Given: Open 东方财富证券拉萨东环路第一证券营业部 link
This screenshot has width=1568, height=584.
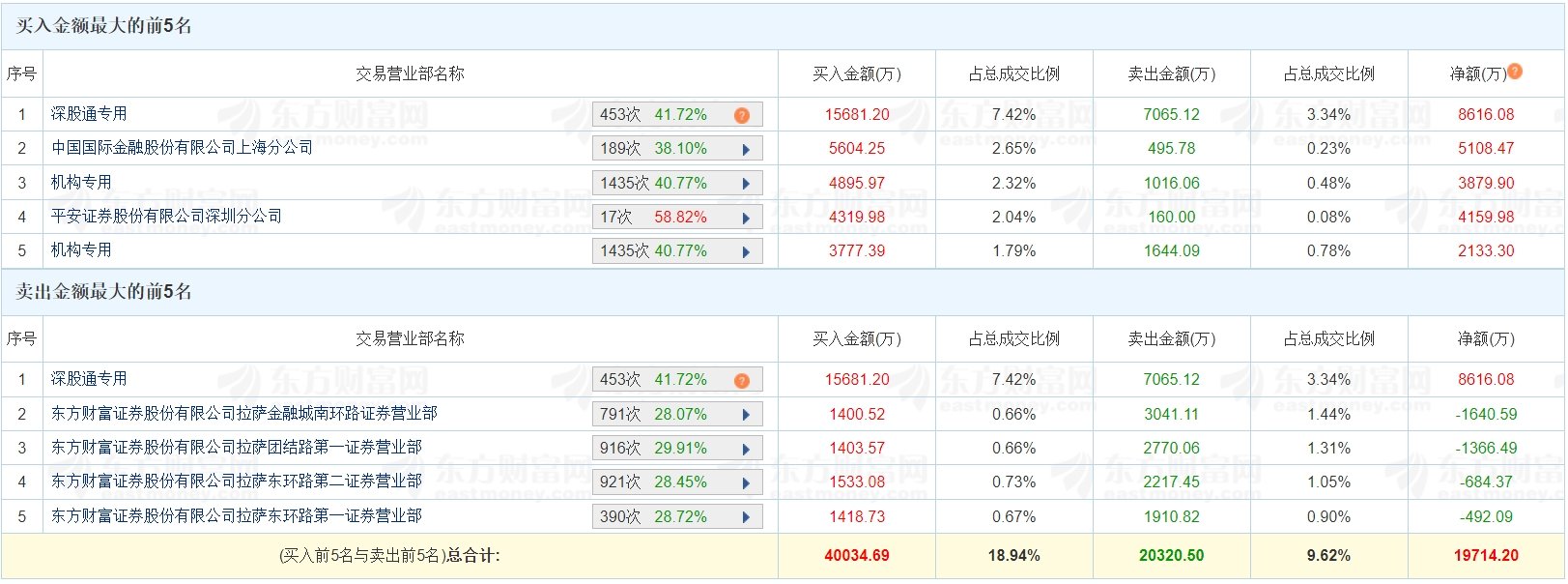Looking at the screenshot, I should coord(237,515).
